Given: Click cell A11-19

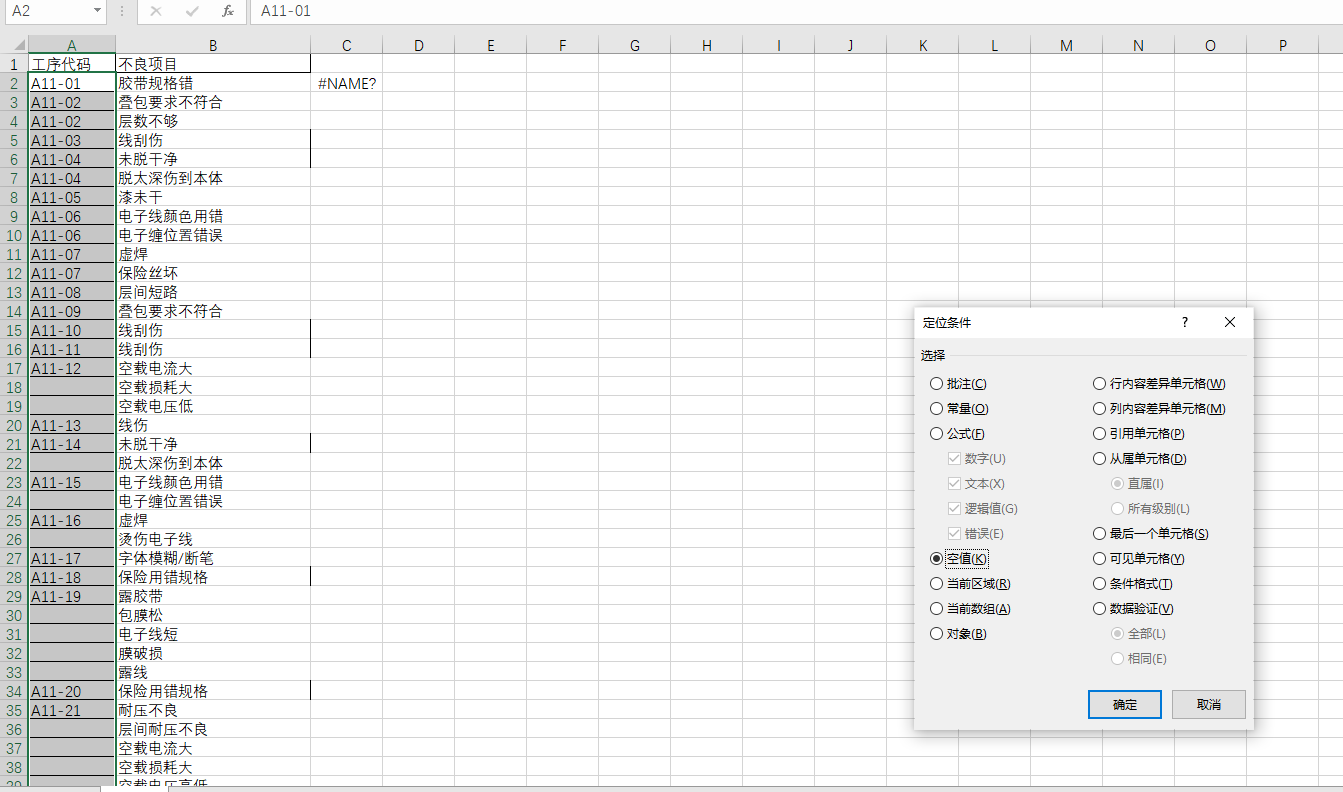Looking at the screenshot, I should click(x=72, y=596).
